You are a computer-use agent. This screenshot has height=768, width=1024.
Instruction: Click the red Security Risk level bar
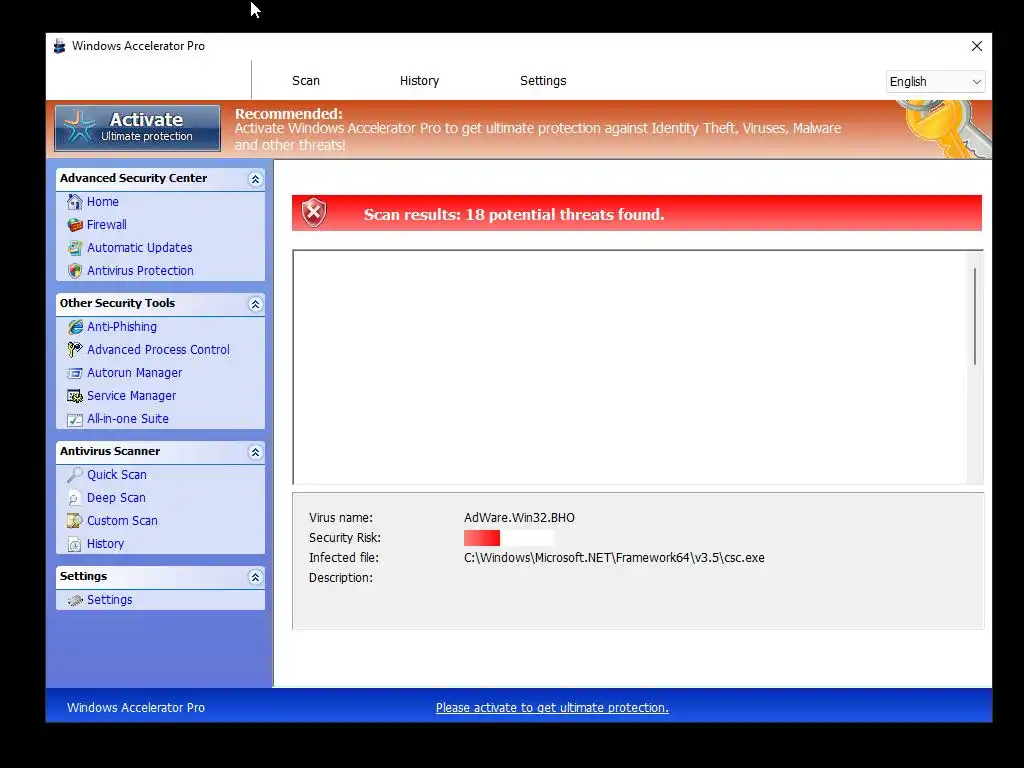tap(482, 538)
